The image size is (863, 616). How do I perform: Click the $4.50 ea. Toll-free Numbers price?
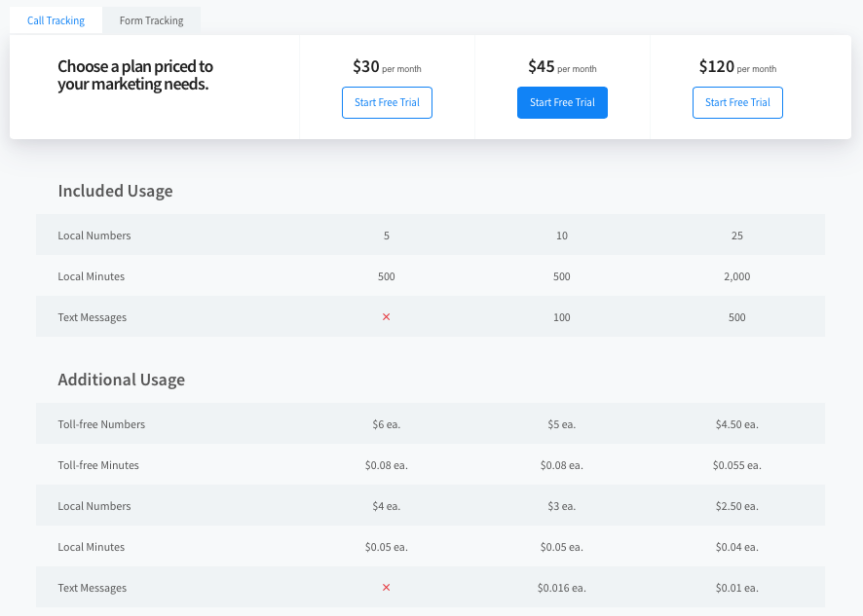click(x=737, y=424)
